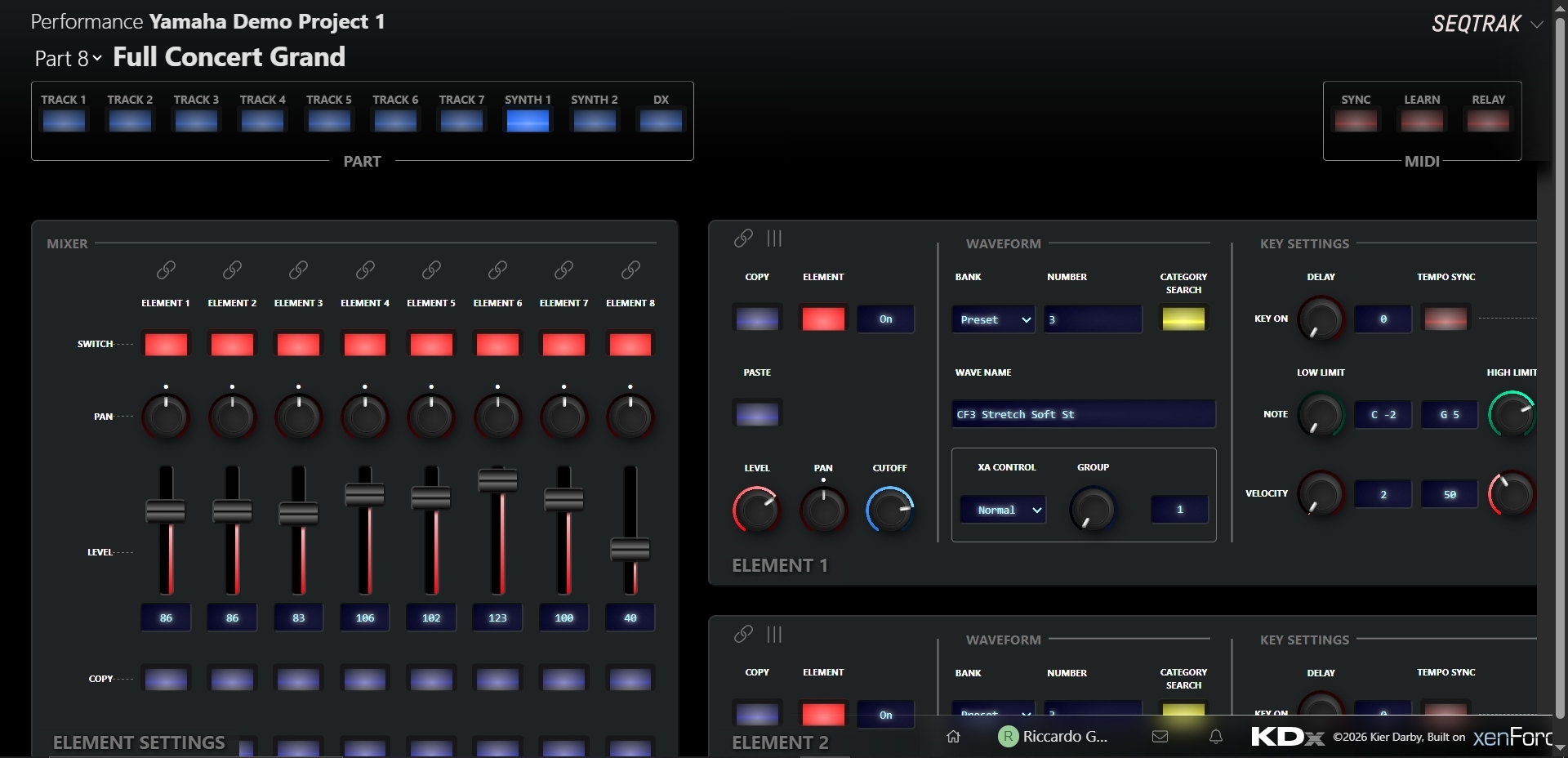The width and height of the screenshot is (1568, 758).
Task: Open the home icon in the bottom bar
Action: [953, 737]
